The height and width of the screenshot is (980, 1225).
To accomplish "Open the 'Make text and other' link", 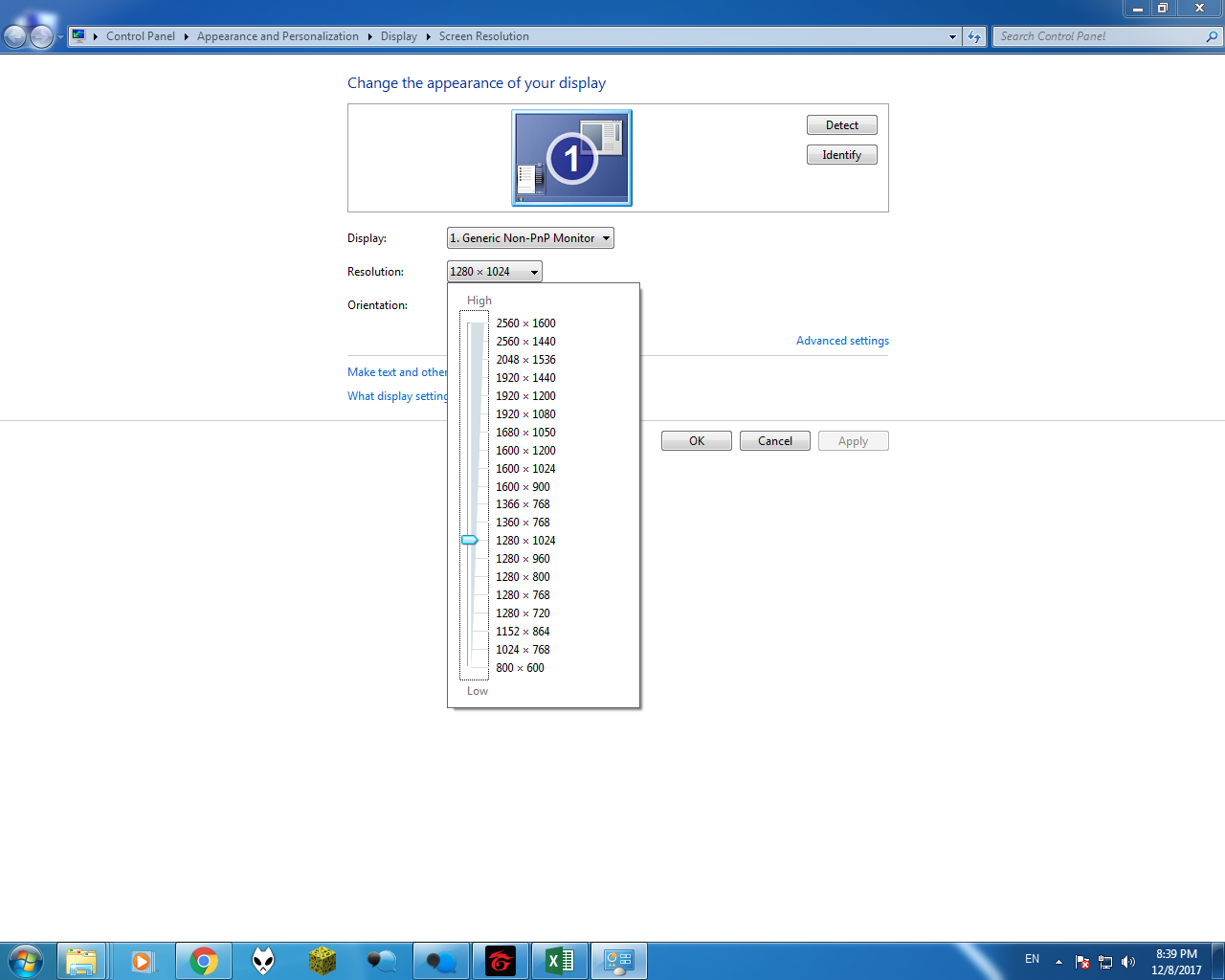I will coord(397,372).
